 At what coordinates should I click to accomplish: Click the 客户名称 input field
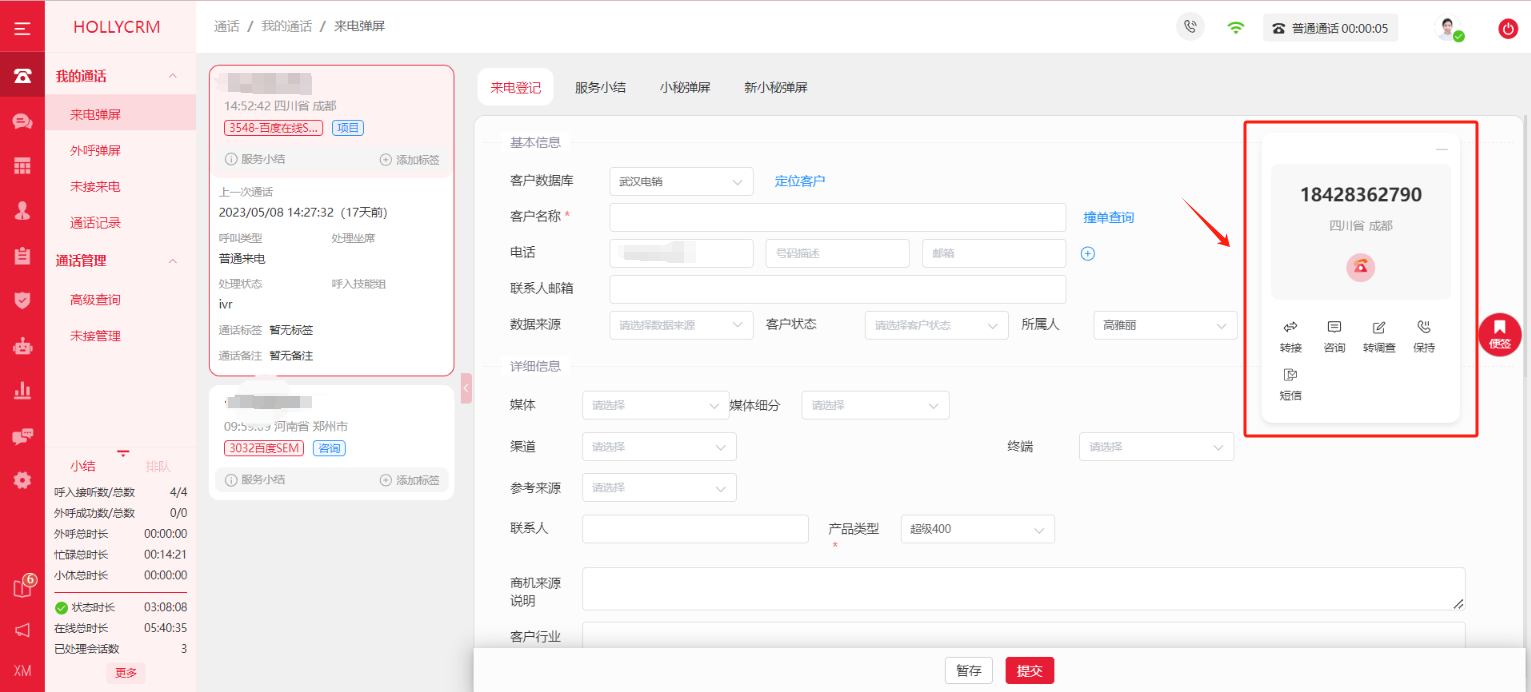[838, 217]
